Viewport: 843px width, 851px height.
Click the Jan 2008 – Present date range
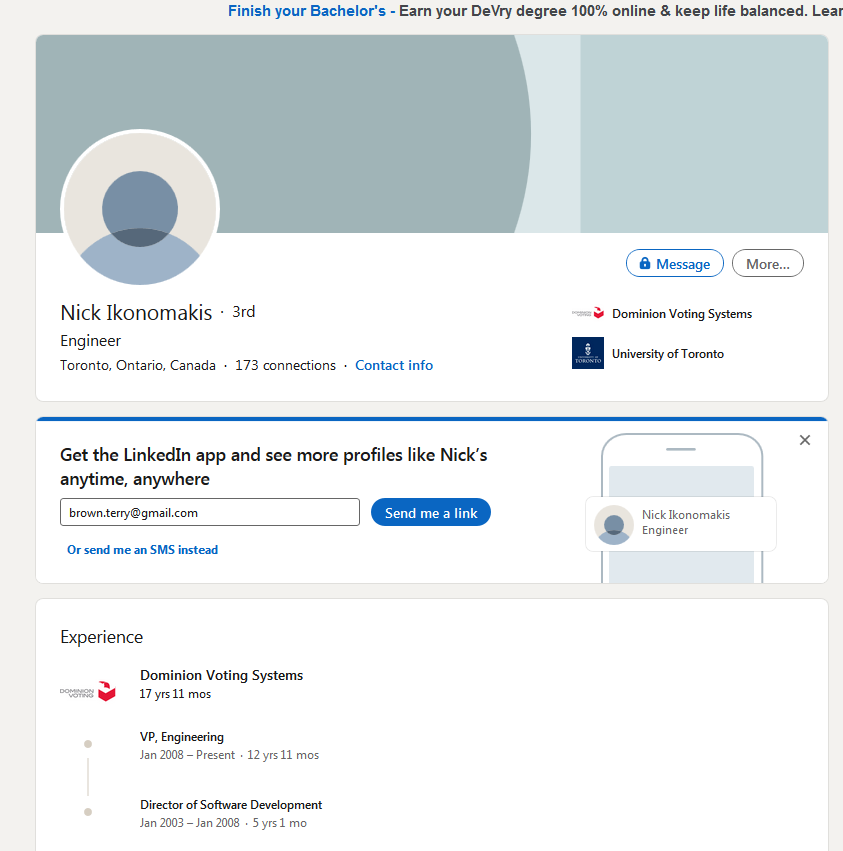(187, 755)
